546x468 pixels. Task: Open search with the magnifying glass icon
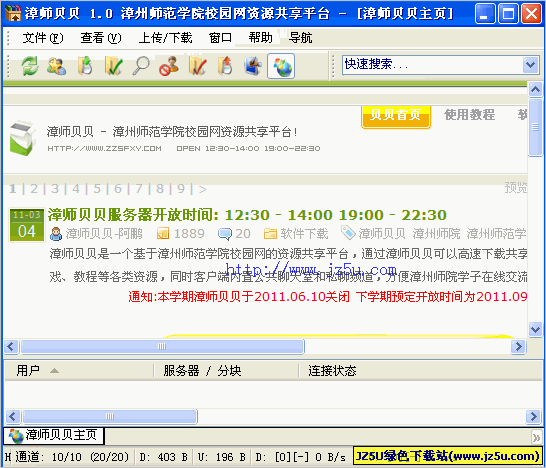tap(141, 66)
